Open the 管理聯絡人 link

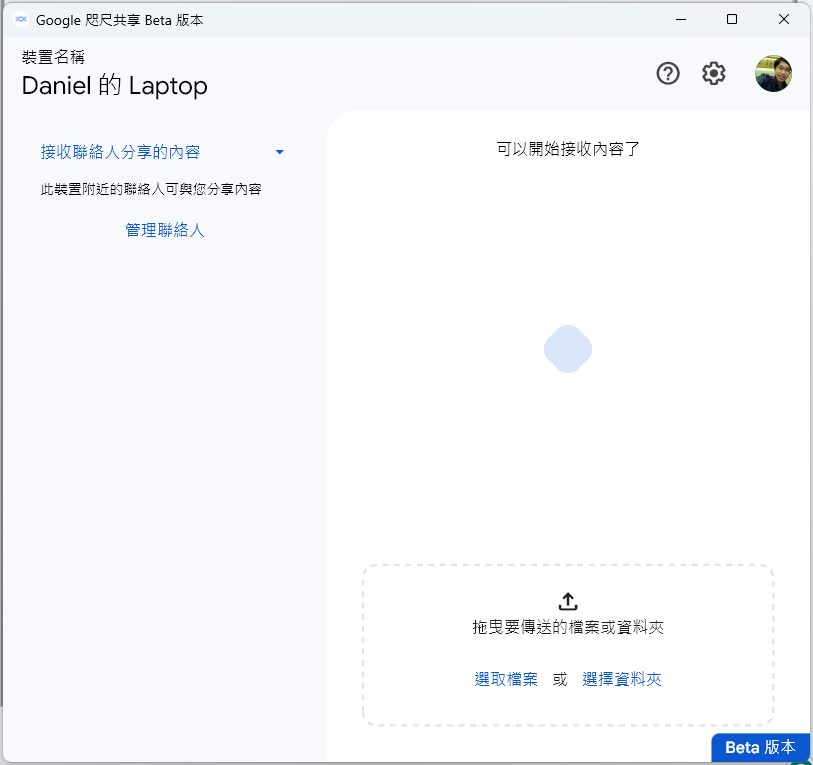point(165,230)
